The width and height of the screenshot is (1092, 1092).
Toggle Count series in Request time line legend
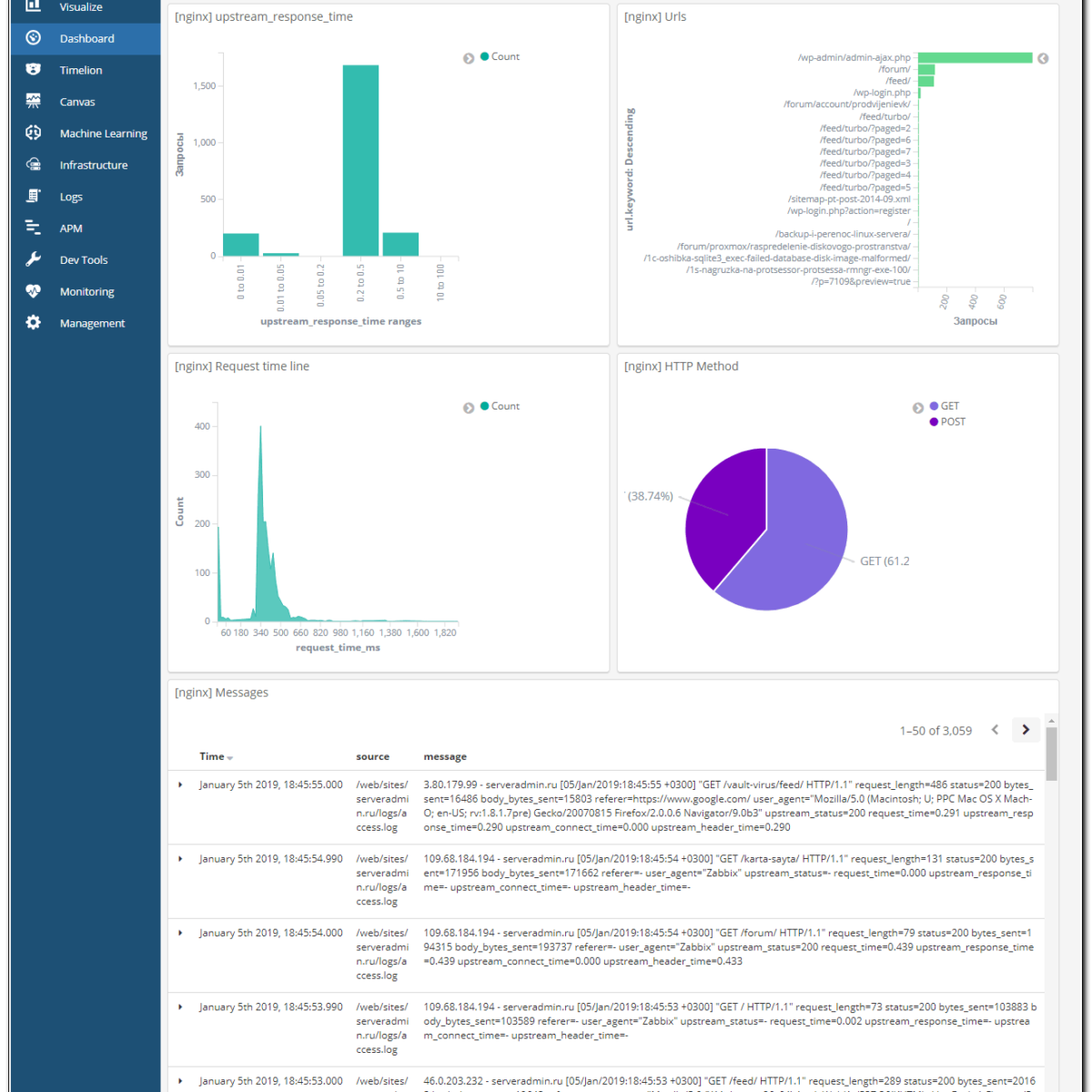505,406
